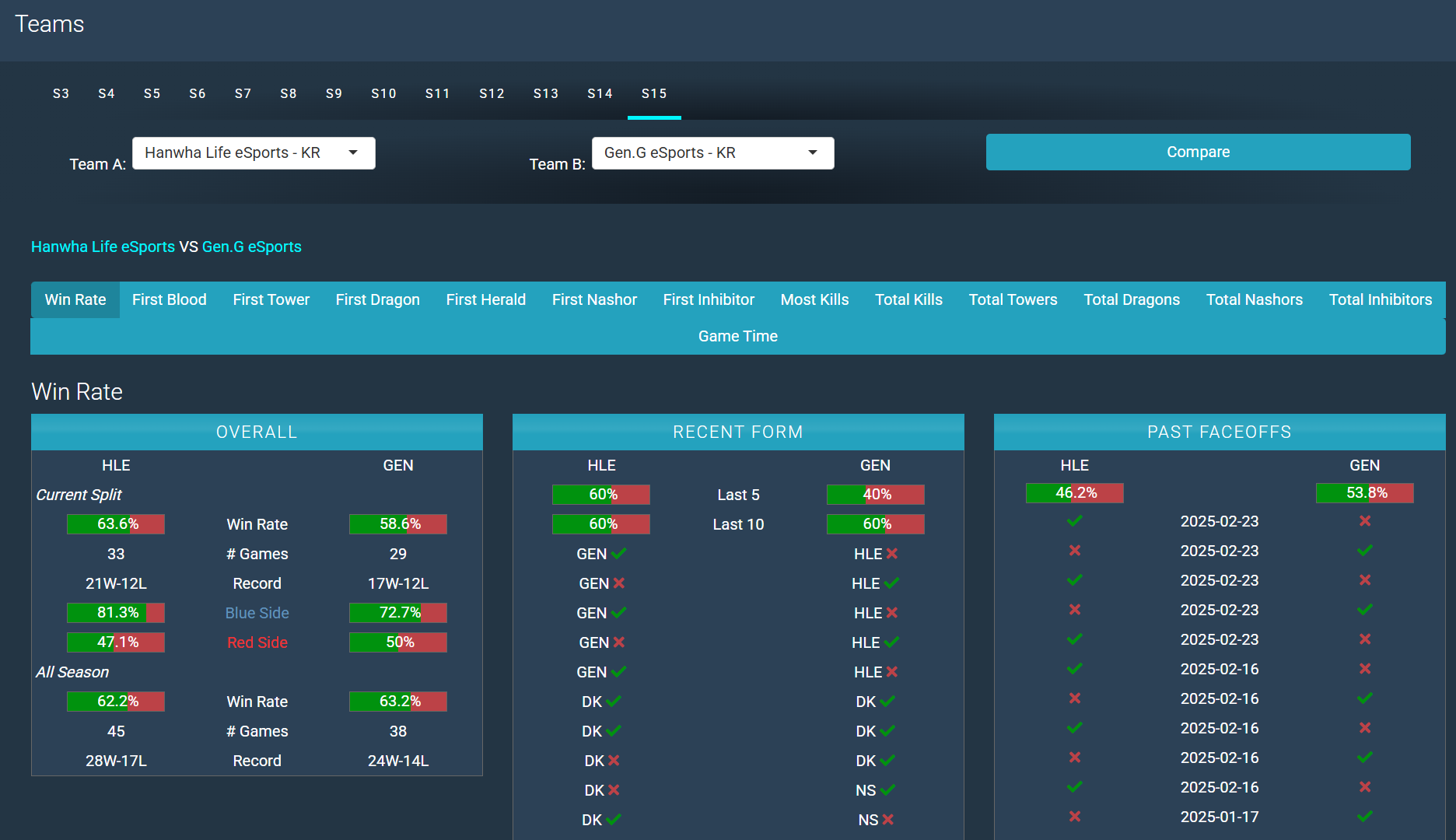Click GEN past faceoffs 53.8% bar
Image resolution: width=1456 pixels, height=840 pixels.
pos(1365,493)
